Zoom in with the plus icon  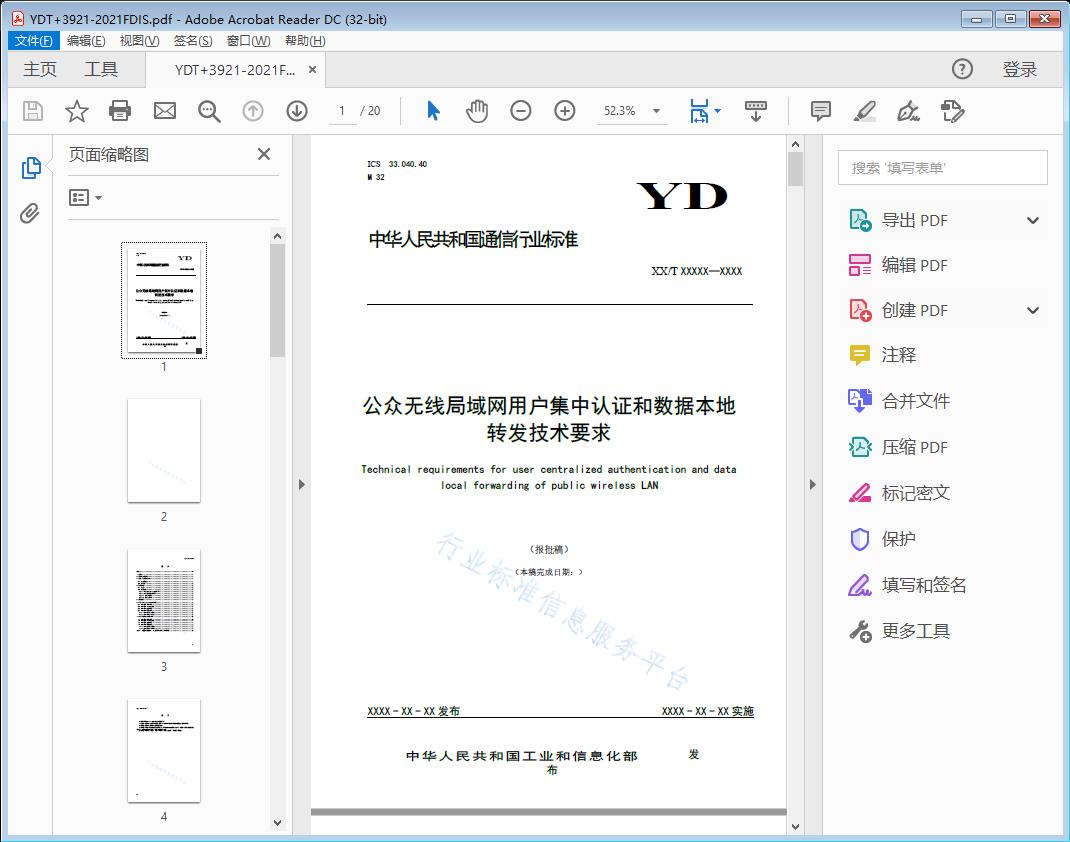[565, 111]
